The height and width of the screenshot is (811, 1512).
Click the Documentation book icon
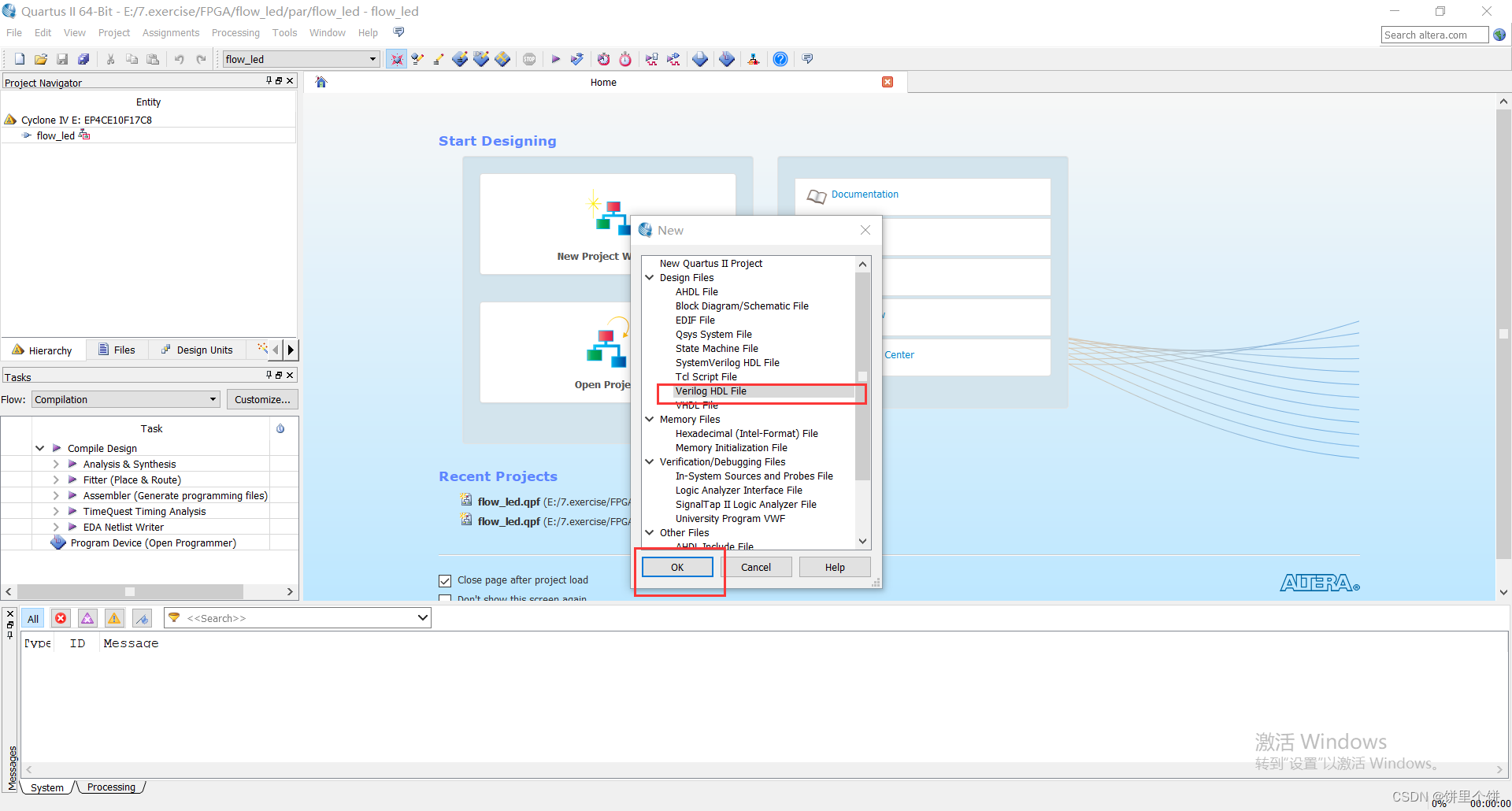point(817,195)
